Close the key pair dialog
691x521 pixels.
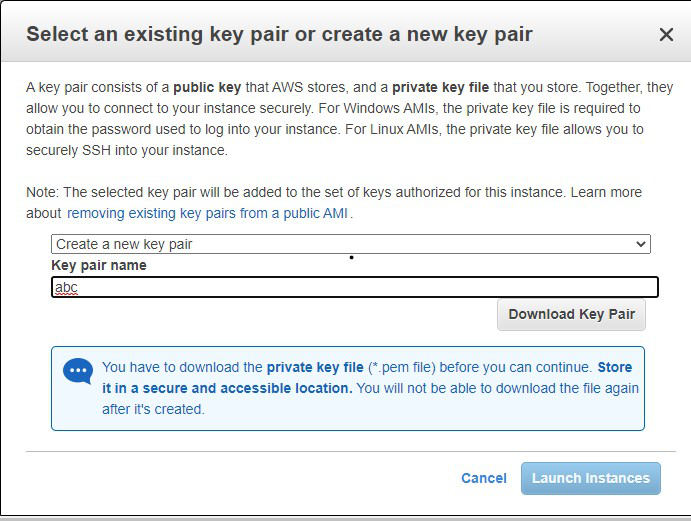pyautogui.click(x=666, y=34)
